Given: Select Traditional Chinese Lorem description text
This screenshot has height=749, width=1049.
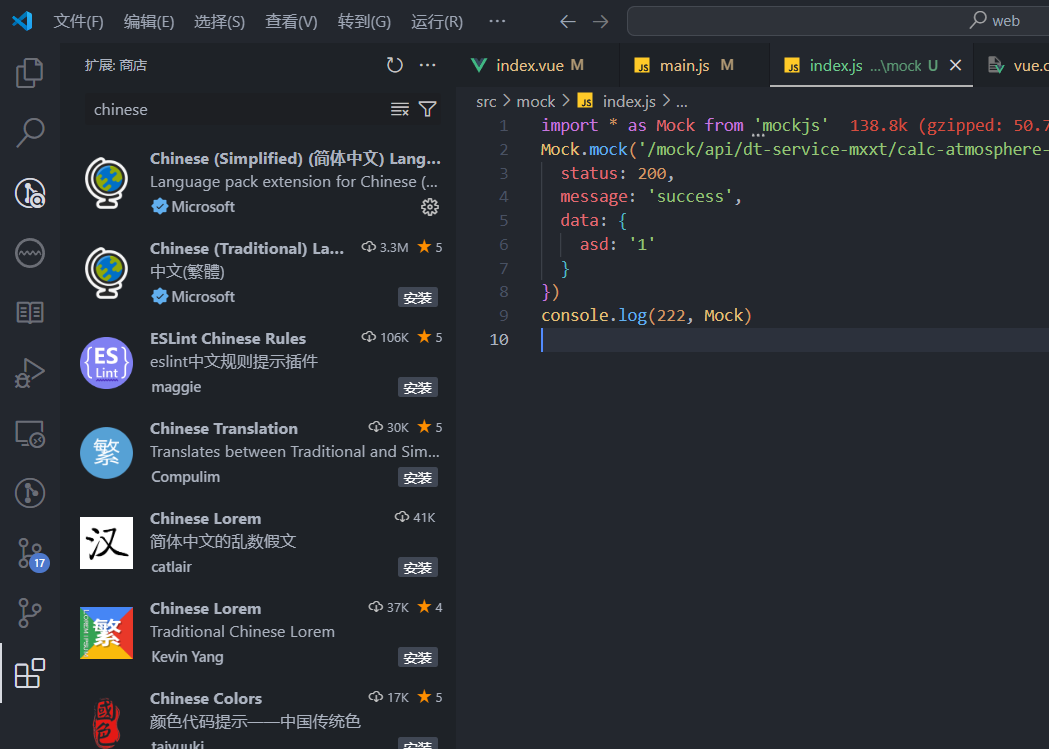Looking at the screenshot, I should pos(242,632).
